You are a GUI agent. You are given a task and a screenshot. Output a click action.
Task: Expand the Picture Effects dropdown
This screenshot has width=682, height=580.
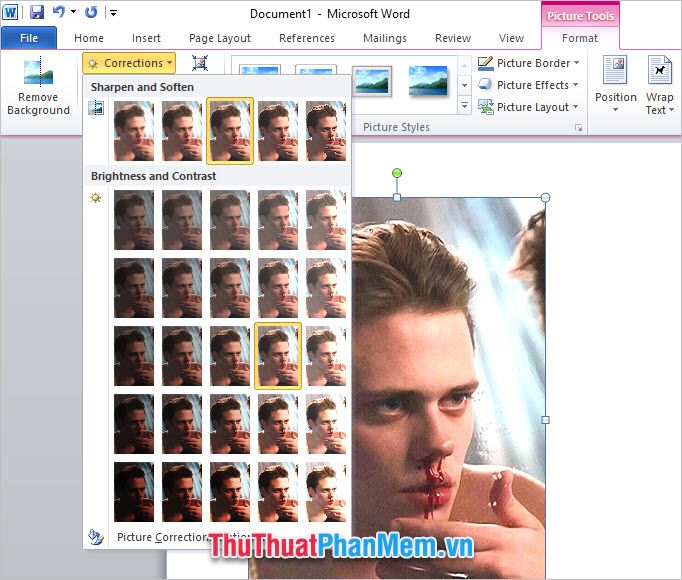tap(528, 85)
